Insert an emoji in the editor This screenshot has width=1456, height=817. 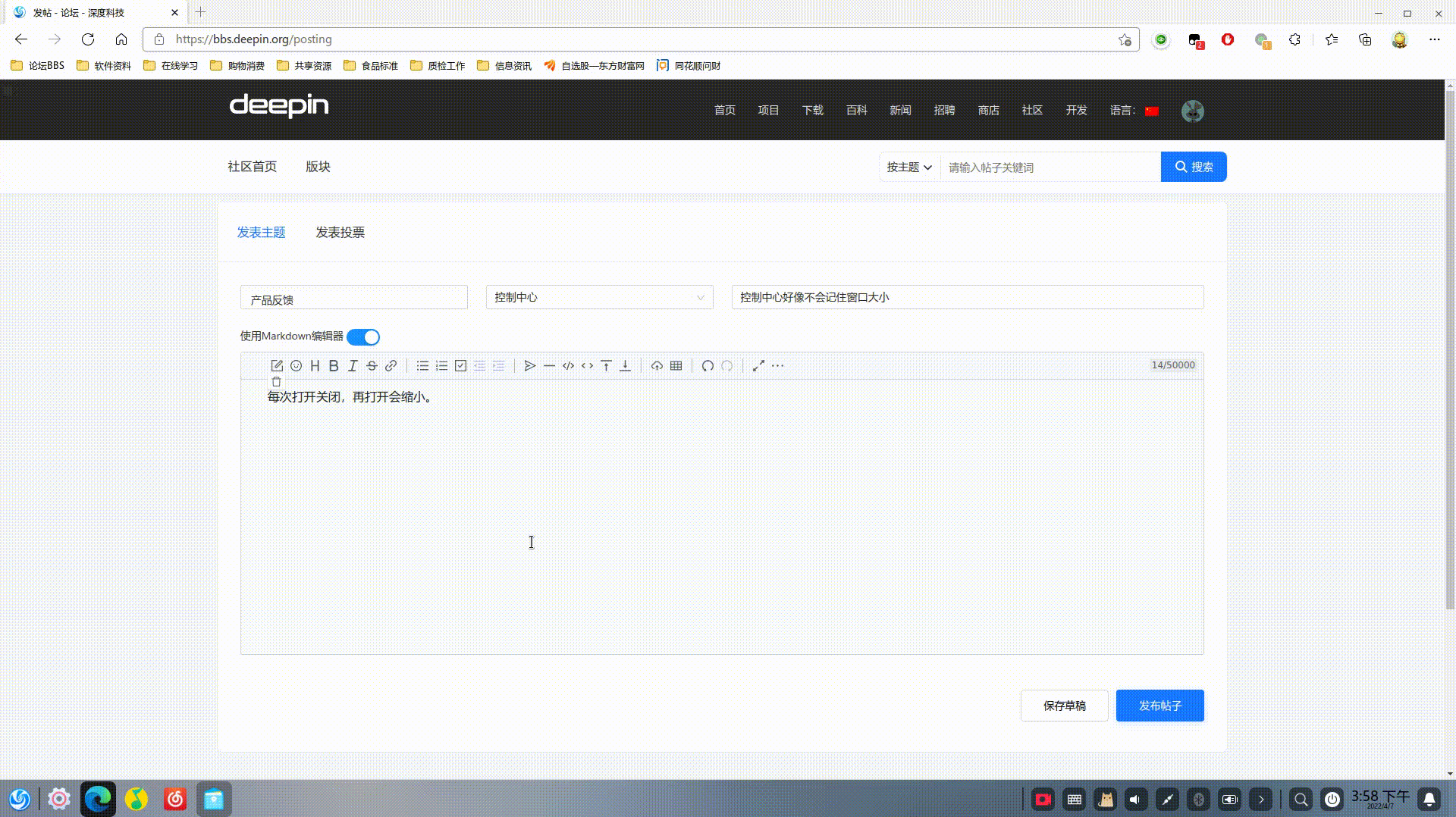coord(296,365)
